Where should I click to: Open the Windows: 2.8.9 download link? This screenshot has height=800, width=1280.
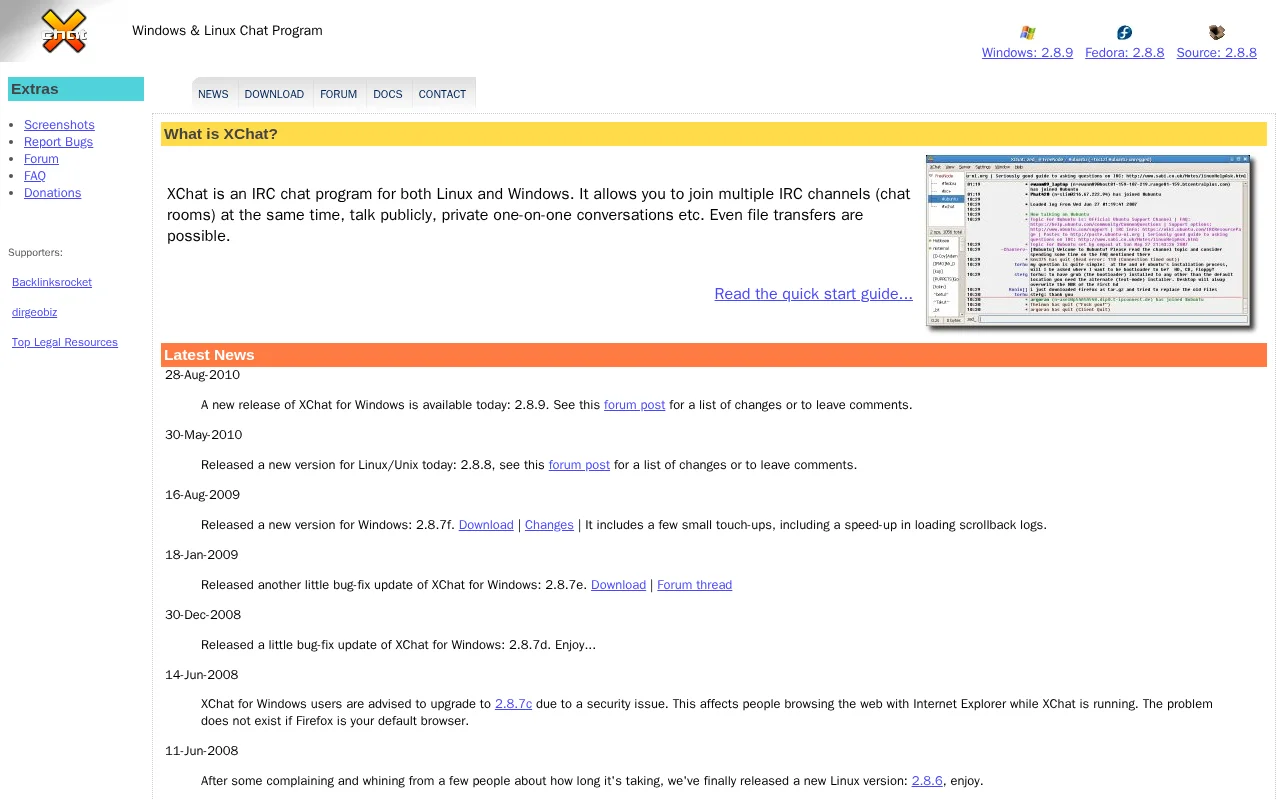pyautogui.click(x=1027, y=53)
